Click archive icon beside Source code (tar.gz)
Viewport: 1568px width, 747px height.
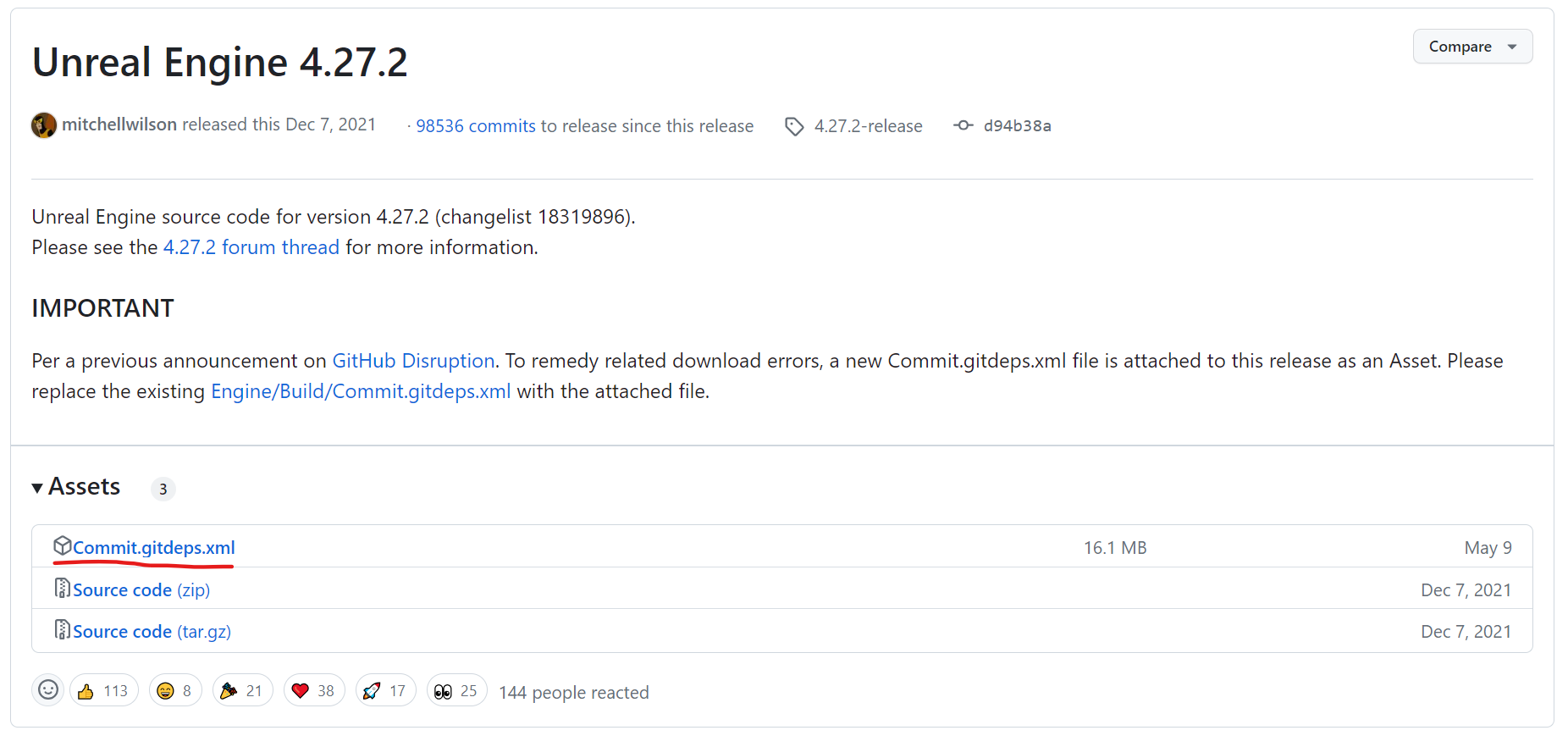(63, 629)
